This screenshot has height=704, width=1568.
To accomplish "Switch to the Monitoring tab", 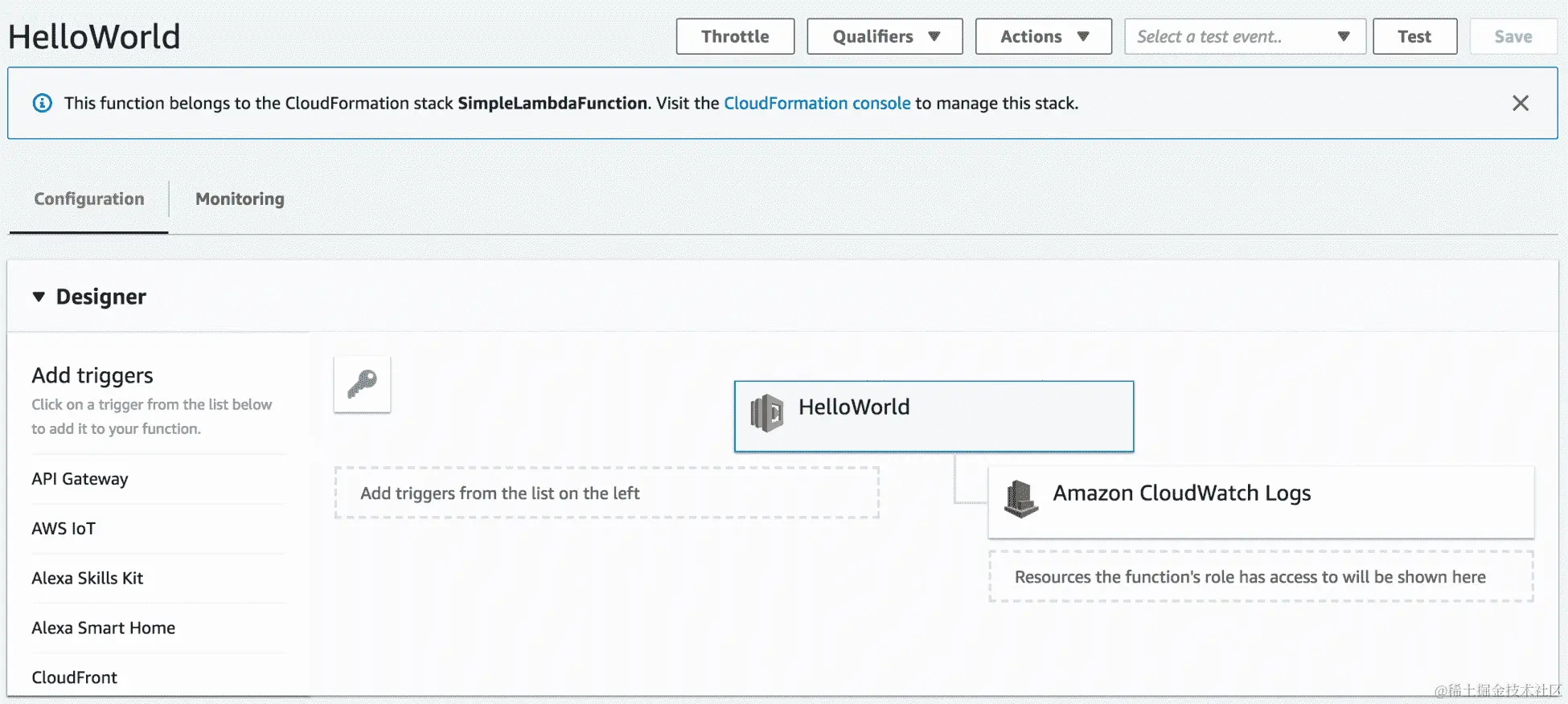I will click(240, 199).
